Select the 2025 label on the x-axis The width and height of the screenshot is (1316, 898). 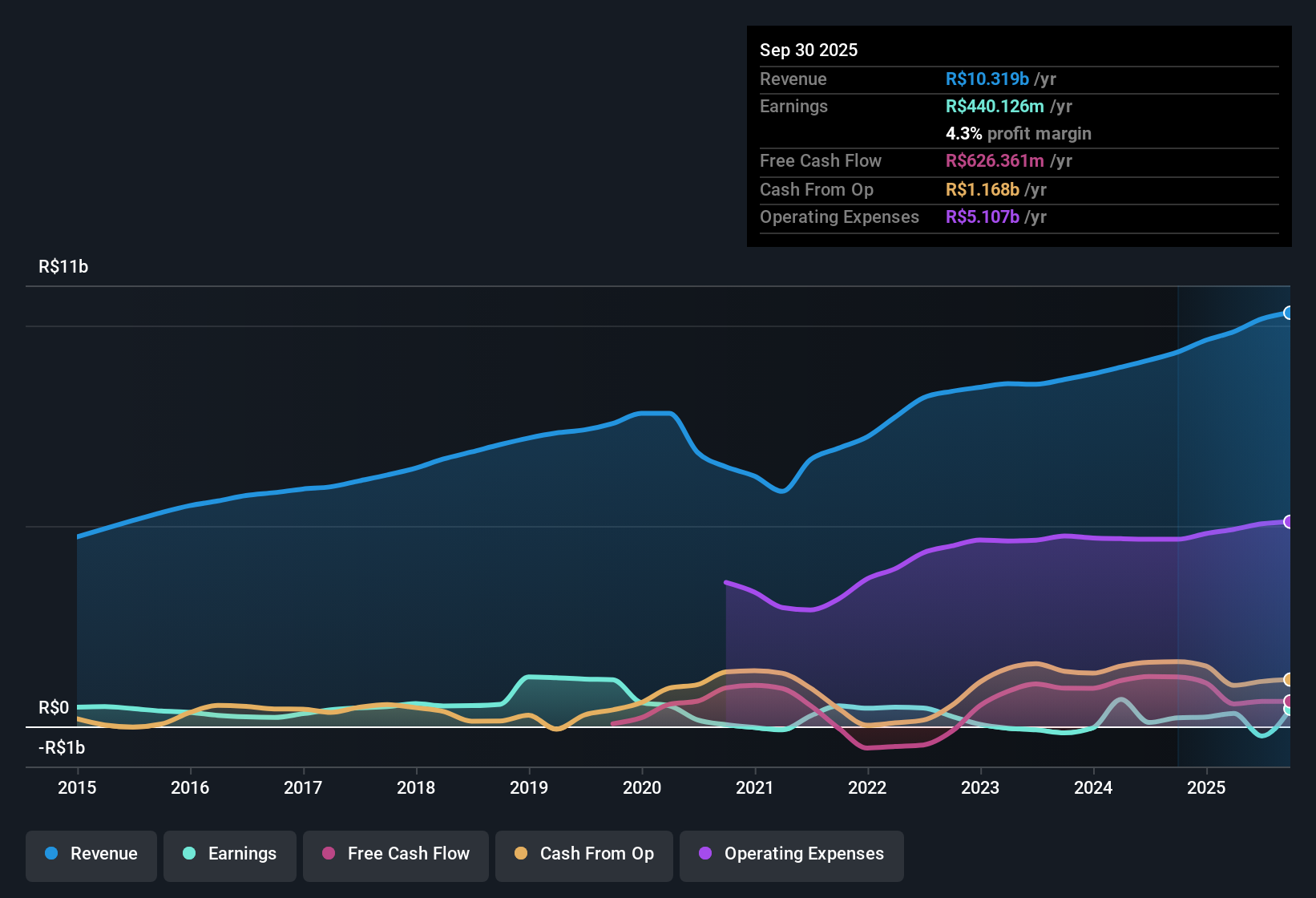[1207, 788]
